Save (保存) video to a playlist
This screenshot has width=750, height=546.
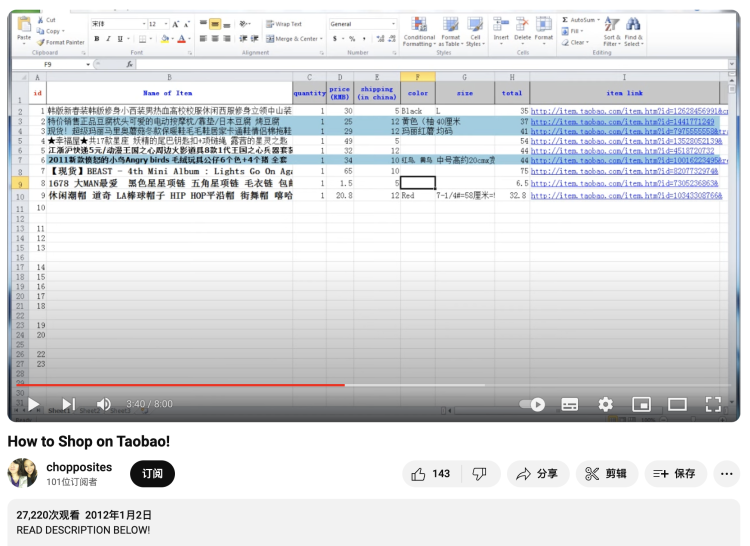pos(675,474)
